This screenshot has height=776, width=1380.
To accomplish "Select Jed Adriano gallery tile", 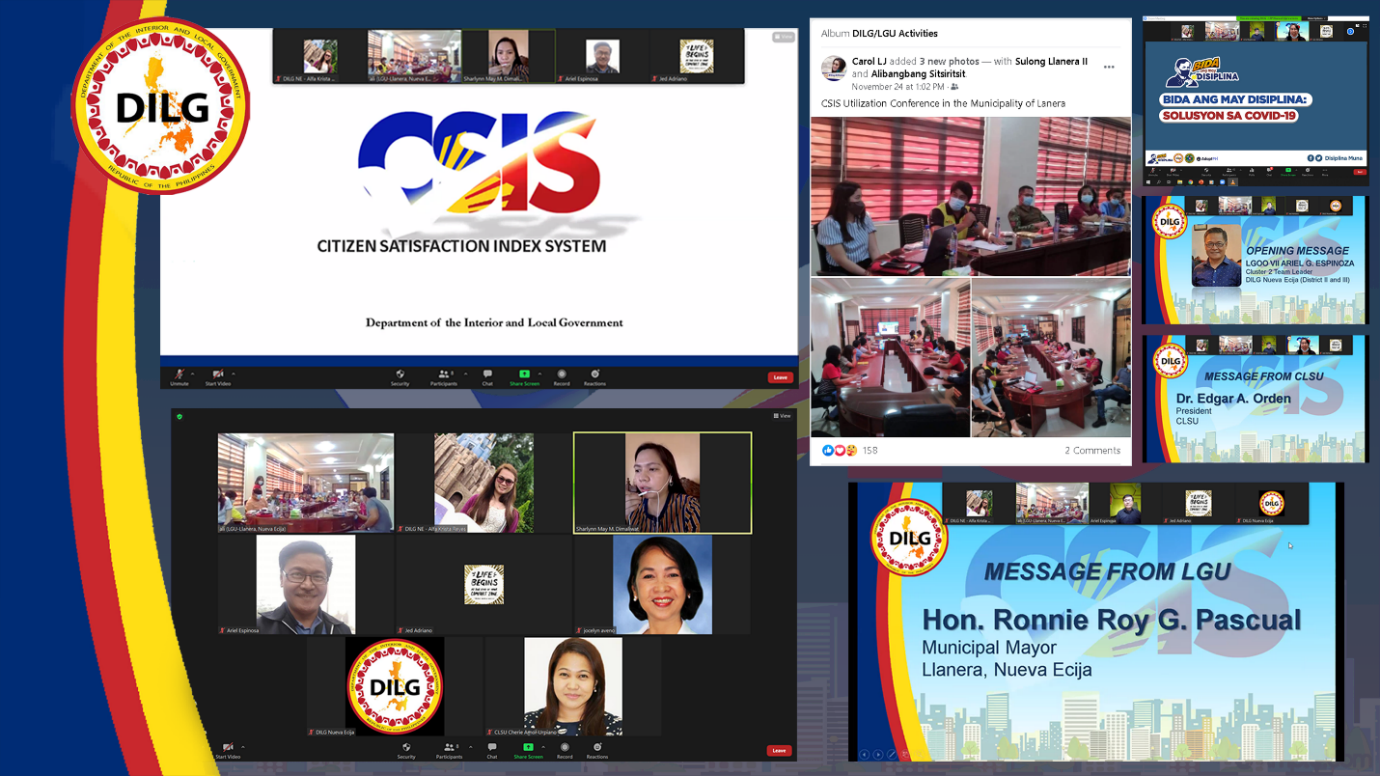I will pyautogui.click(x=484, y=585).
